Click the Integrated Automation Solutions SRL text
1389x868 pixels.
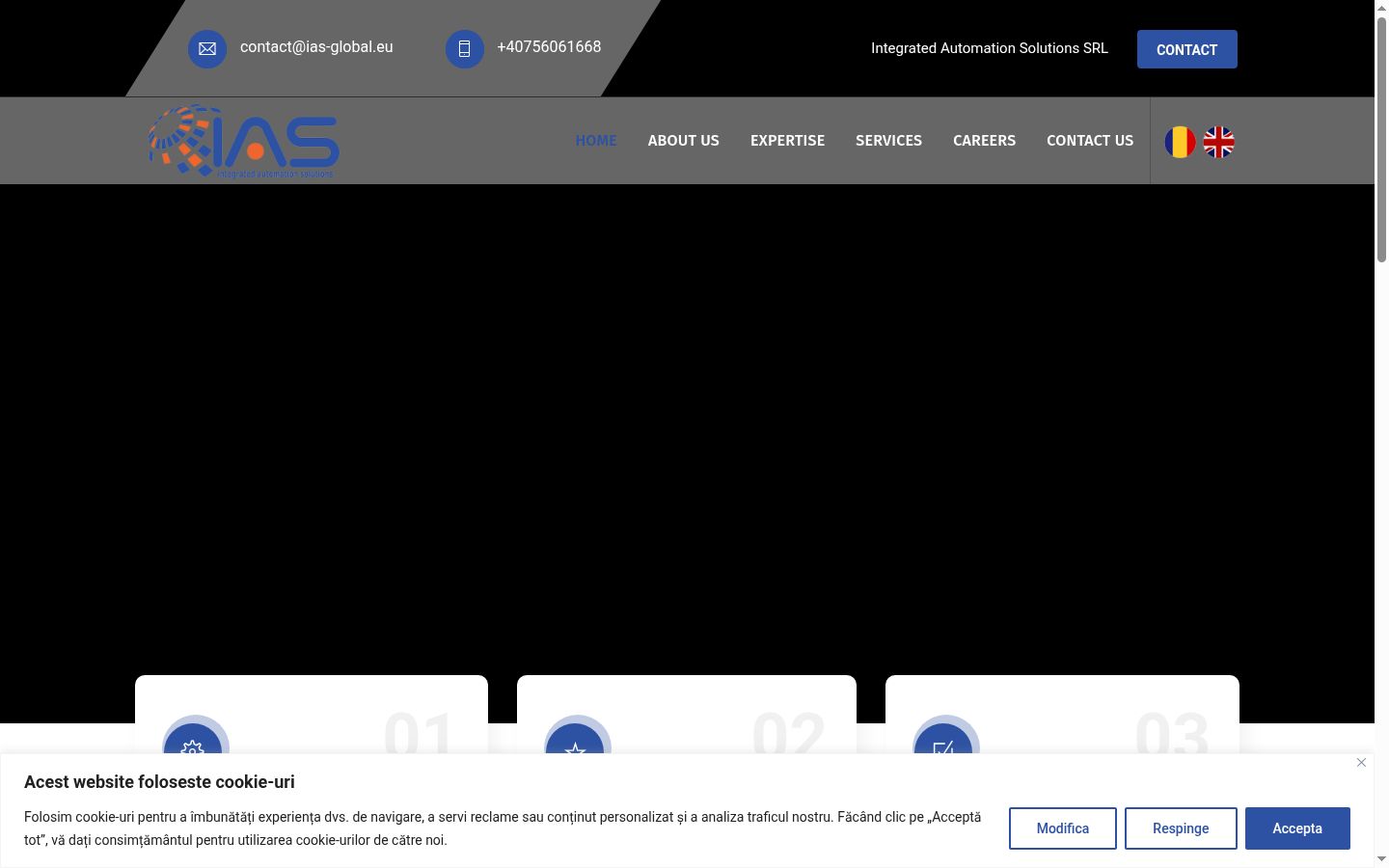[x=990, y=48]
